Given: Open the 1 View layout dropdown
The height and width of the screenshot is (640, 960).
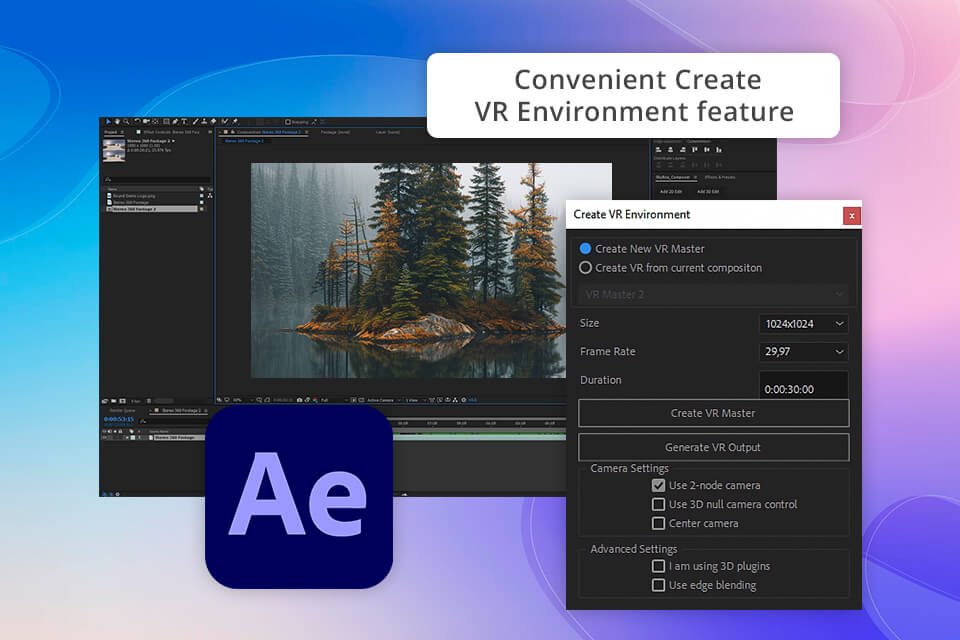Looking at the screenshot, I should [x=416, y=400].
